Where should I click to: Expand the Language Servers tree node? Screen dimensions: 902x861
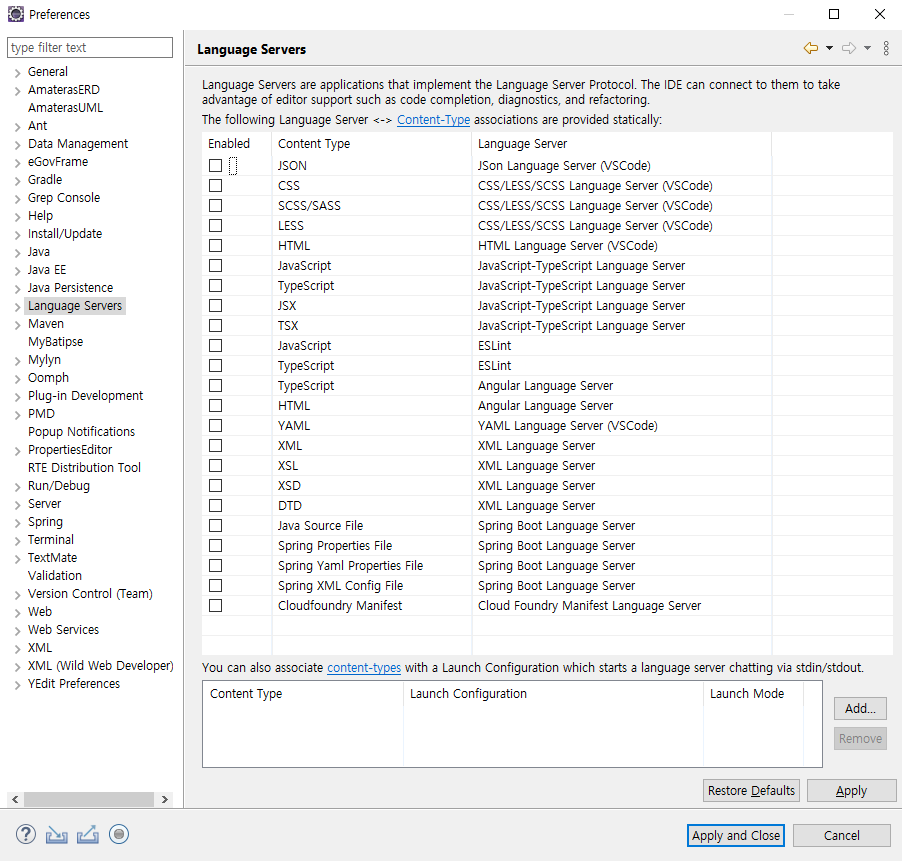point(17,307)
